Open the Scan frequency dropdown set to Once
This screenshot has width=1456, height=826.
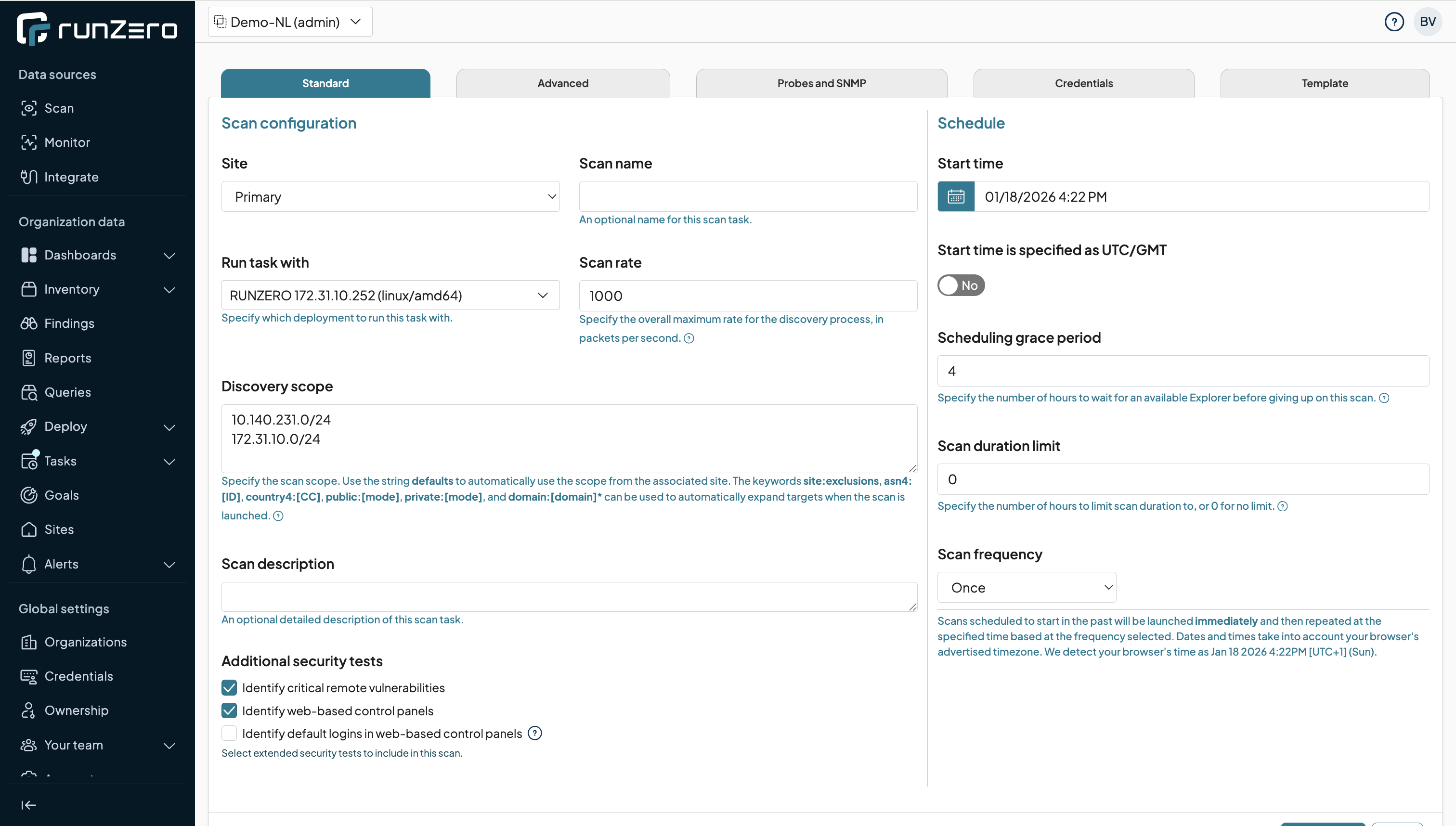click(1026, 587)
